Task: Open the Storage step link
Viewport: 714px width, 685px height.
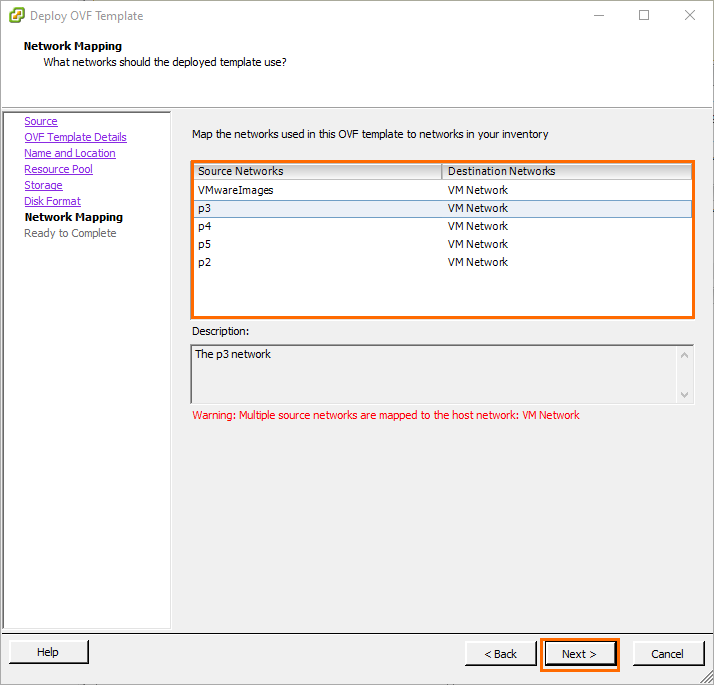Action: click(x=43, y=185)
